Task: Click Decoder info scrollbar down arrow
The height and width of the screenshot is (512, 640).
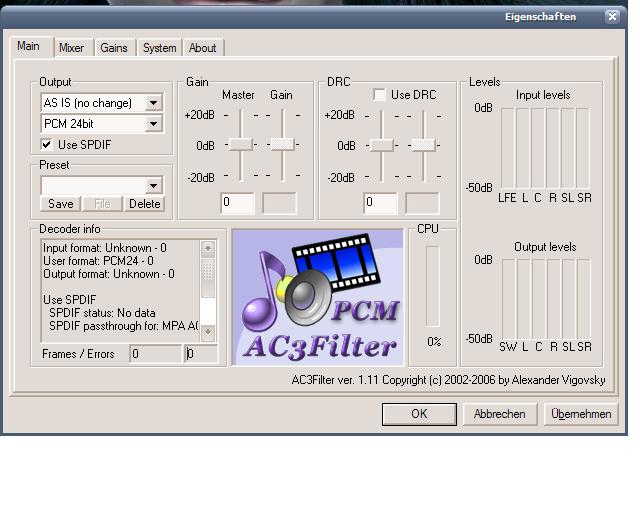Action: click(x=208, y=332)
